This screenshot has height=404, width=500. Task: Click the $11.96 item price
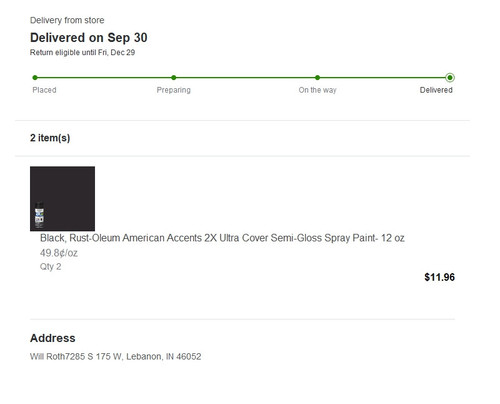[x=439, y=277]
